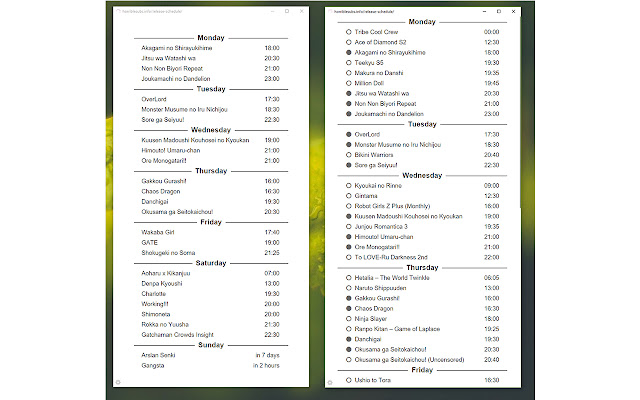Select Charlotte in left window
Screen dimensions: 640x400
pos(153,293)
